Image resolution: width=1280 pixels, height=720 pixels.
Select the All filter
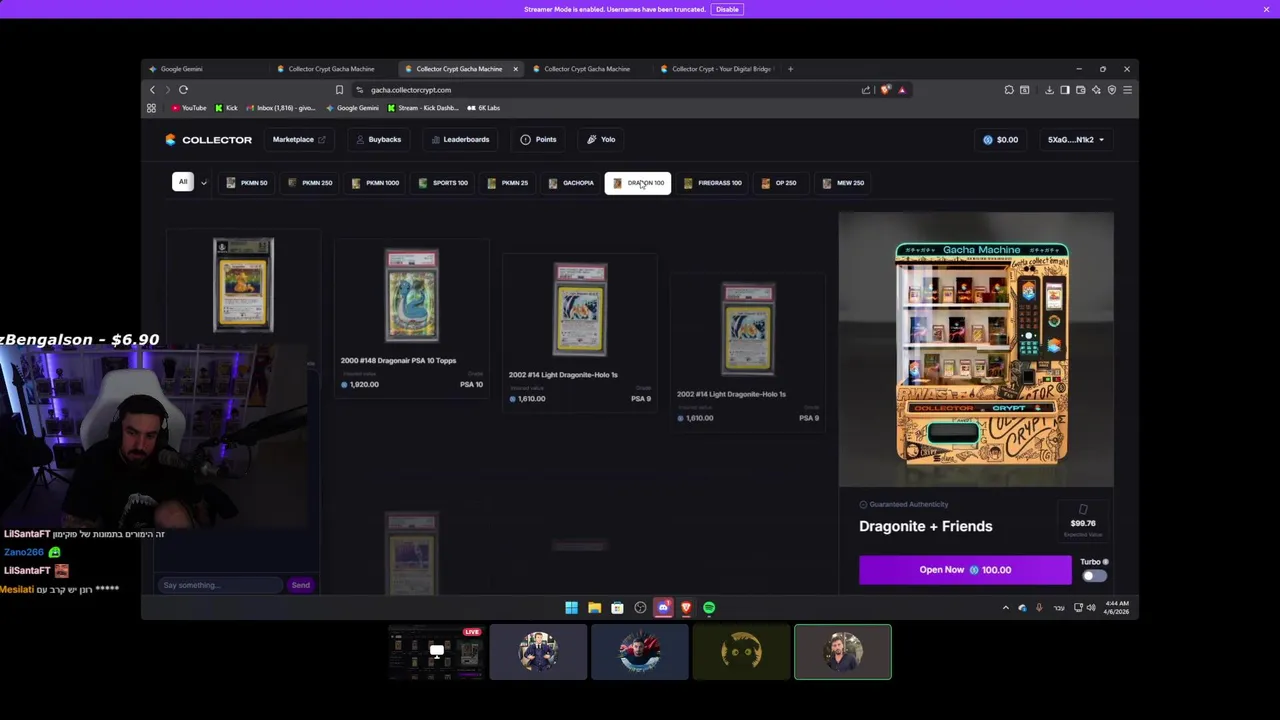tap(183, 182)
